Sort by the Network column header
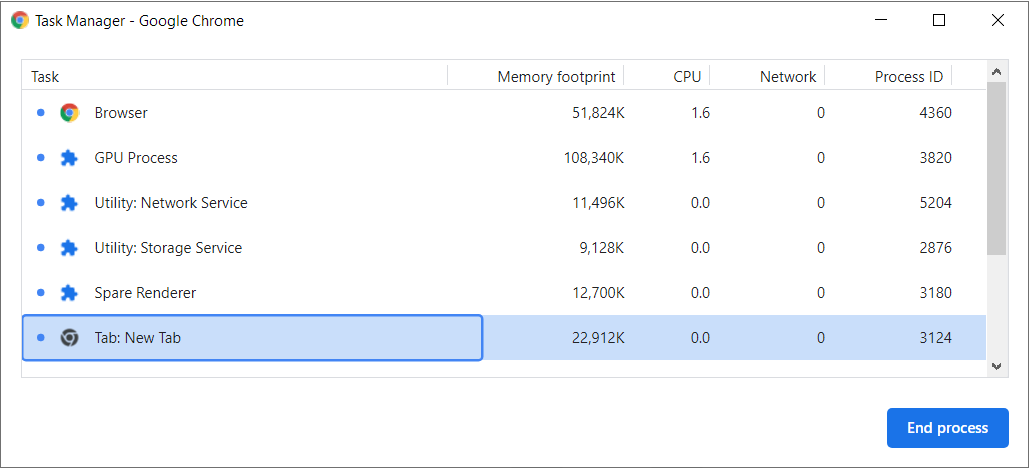The height and width of the screenshot is (468, 1029). 788,77
